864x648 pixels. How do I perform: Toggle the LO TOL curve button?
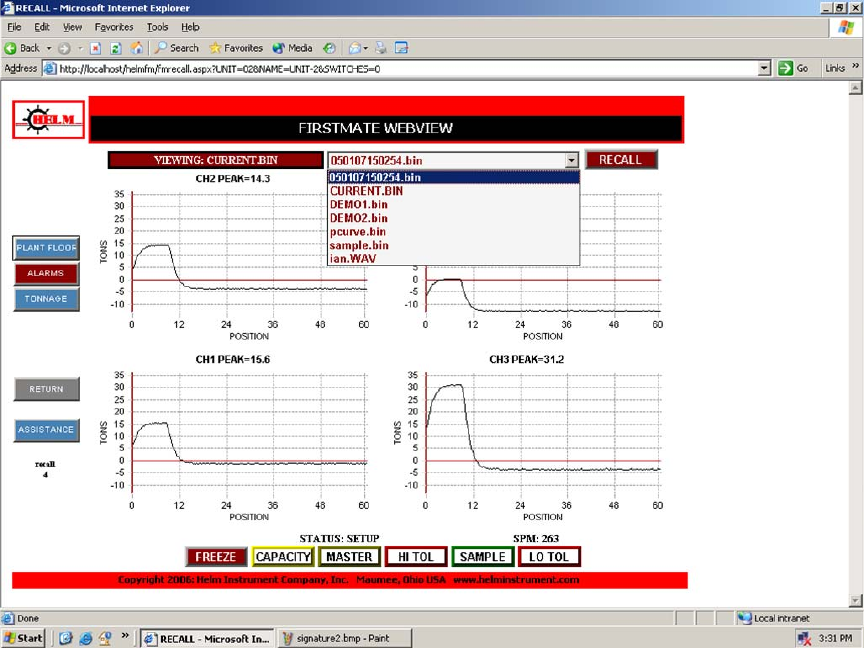point(549,557)
